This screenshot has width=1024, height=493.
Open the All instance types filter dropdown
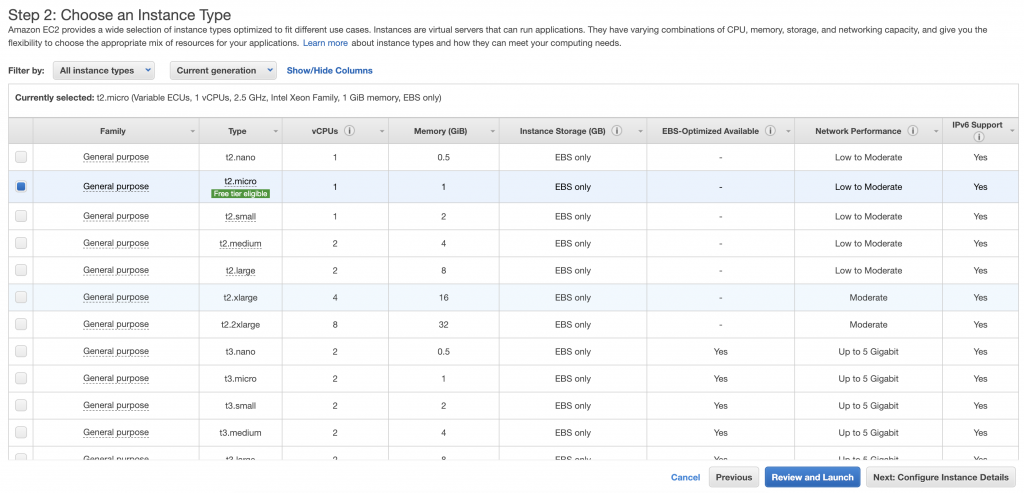[x=104, y=71]
